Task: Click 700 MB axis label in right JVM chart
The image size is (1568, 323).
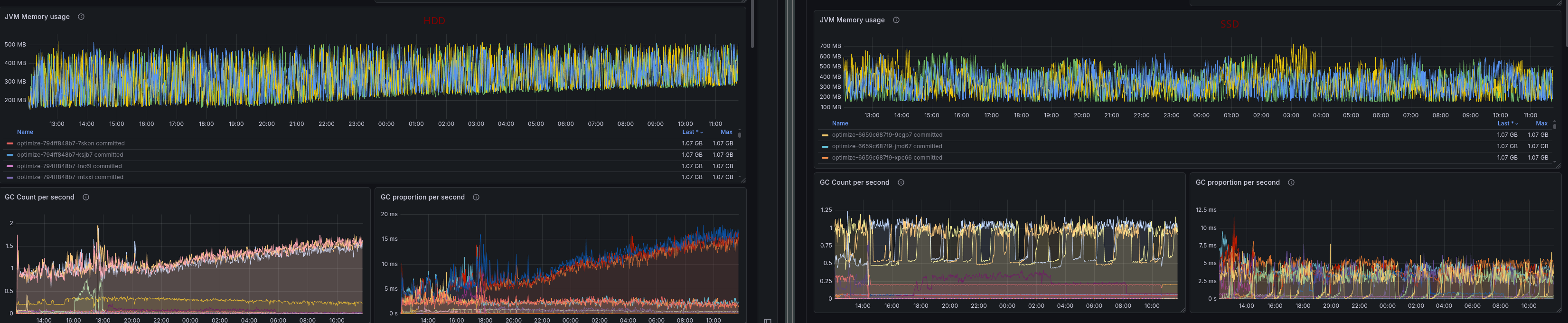Action: [x=830, y=46]
